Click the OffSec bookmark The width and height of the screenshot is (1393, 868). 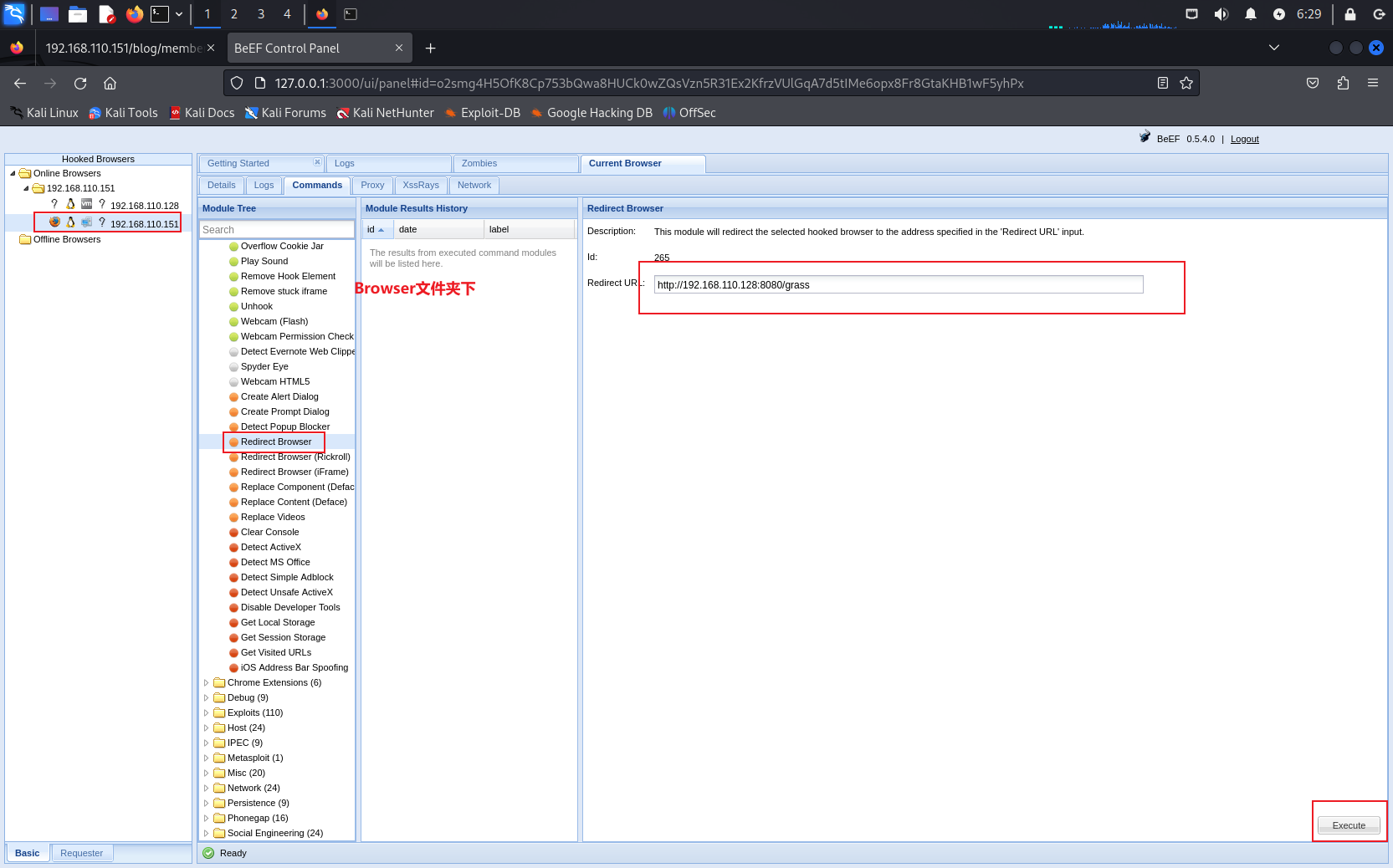point(689,113)
